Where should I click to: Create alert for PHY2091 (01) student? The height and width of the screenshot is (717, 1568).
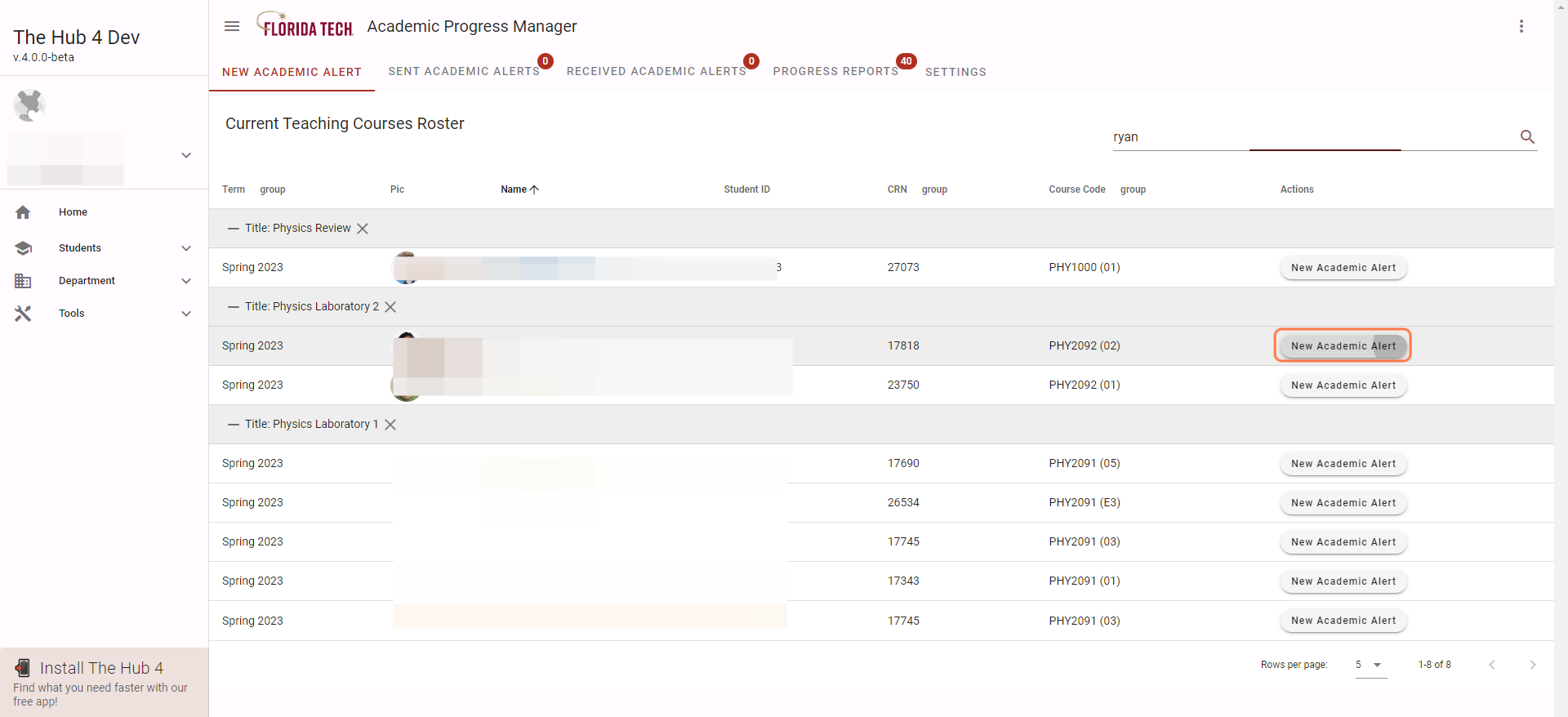[x=1343, y=581]
